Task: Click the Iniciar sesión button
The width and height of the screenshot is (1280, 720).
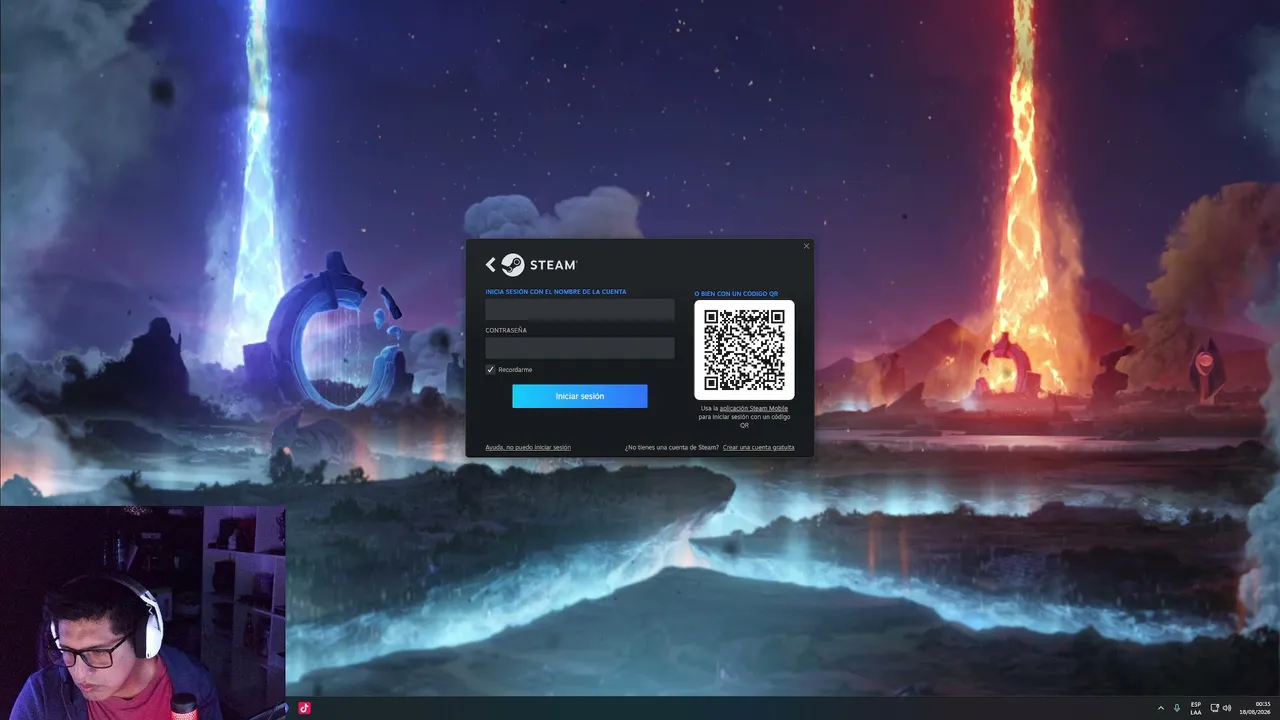Action: pyautogui.click(x=580, y=396)
